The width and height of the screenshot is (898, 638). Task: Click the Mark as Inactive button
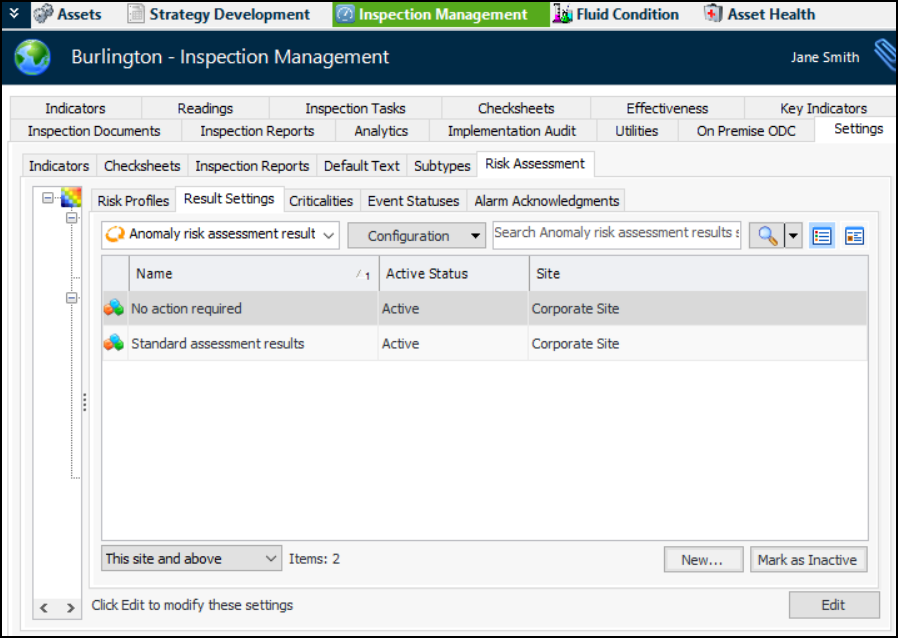(808, 560)
